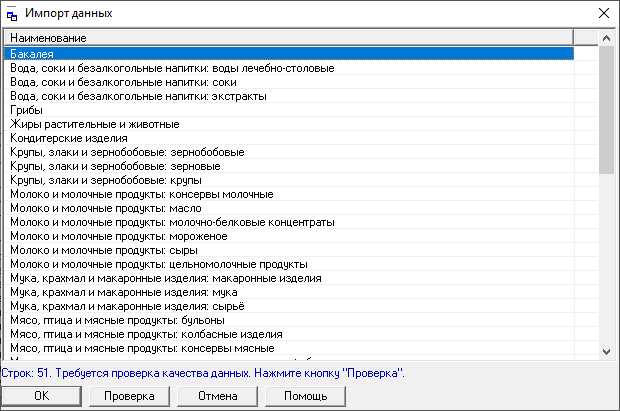Click the vertical scrollbar thumb
620x411 pixels.
(605, 110)
